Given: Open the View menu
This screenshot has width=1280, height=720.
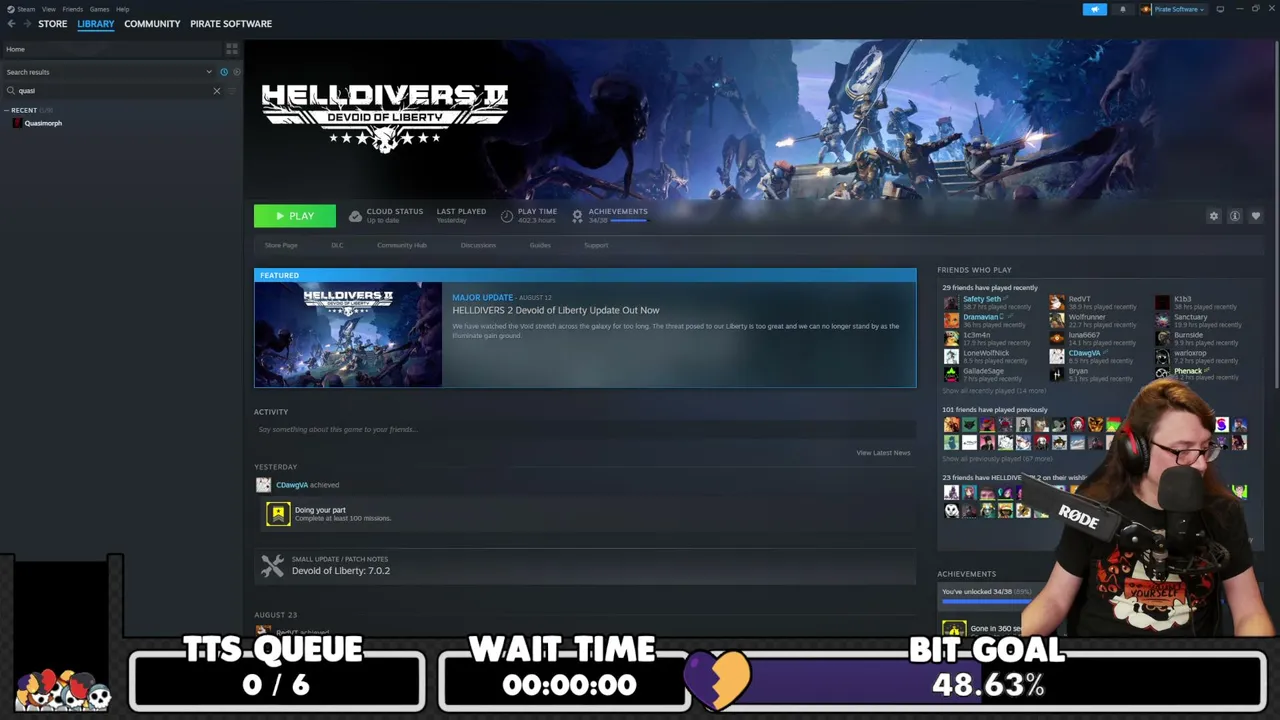Looking at the screenshot, I should [x=48, y=9].
